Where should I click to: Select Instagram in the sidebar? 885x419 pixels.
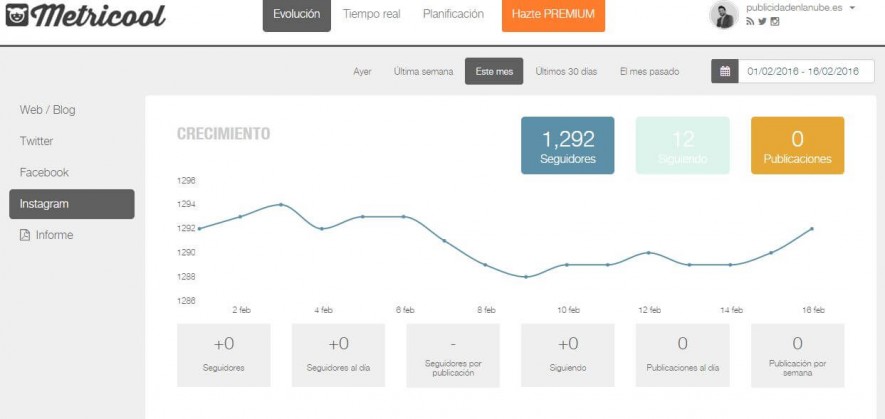[72, 204]
